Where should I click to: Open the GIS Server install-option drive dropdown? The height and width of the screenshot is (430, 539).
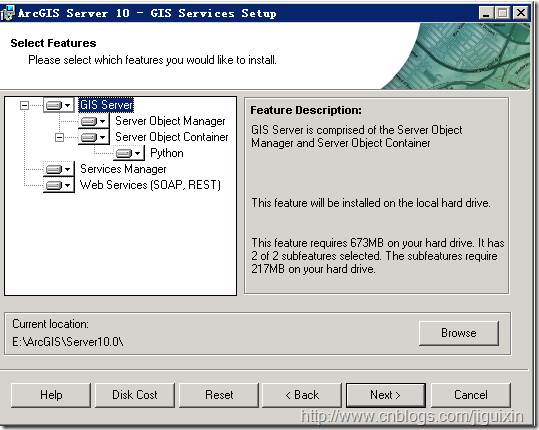coord(59,105)
